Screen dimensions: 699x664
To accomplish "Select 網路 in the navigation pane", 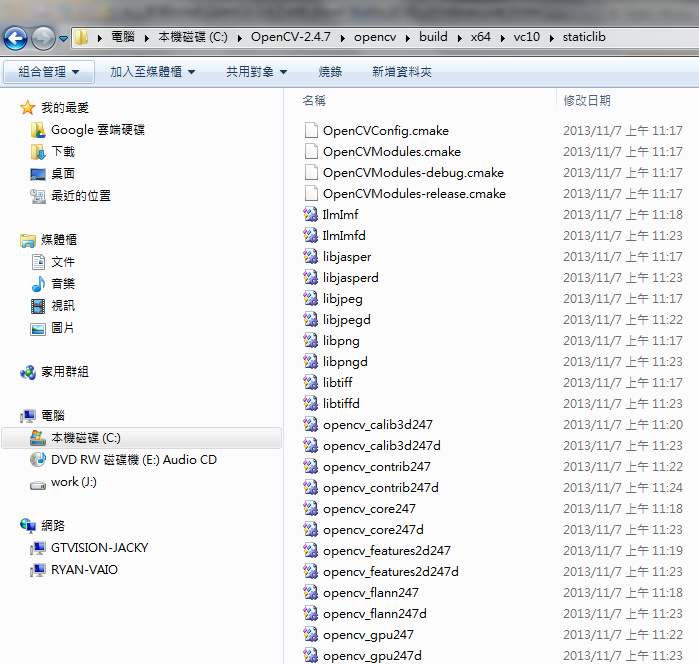I will tap(53, 526).
